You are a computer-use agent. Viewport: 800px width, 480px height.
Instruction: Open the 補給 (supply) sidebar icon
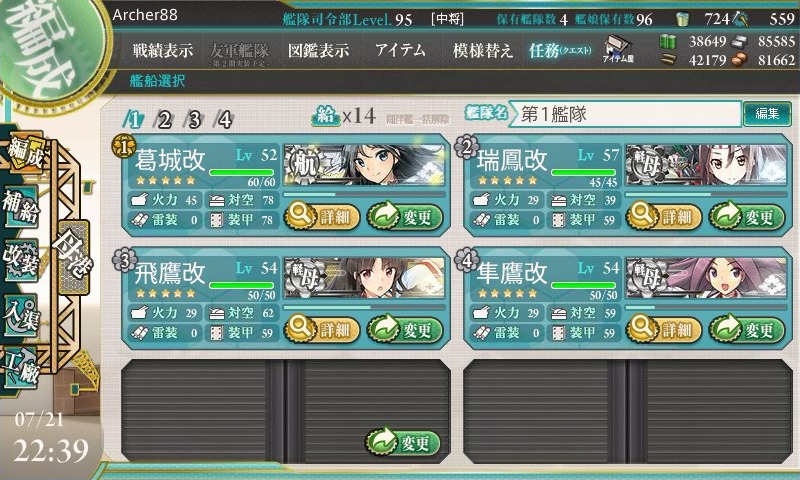tap(21, 206)
